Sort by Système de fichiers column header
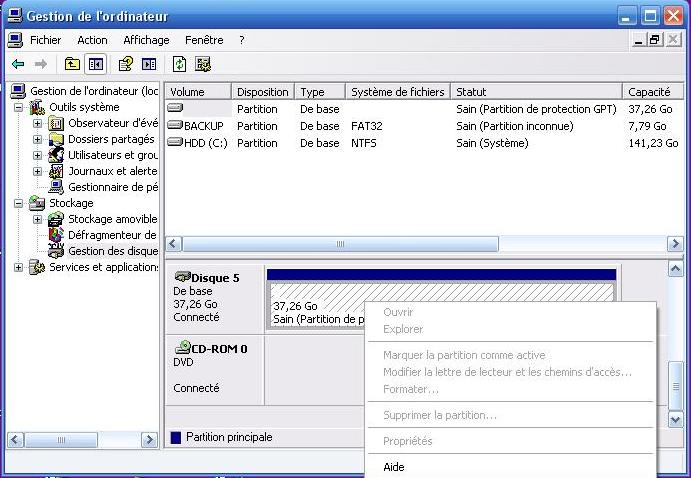This screenshot has height=478, width=691. 398,92
